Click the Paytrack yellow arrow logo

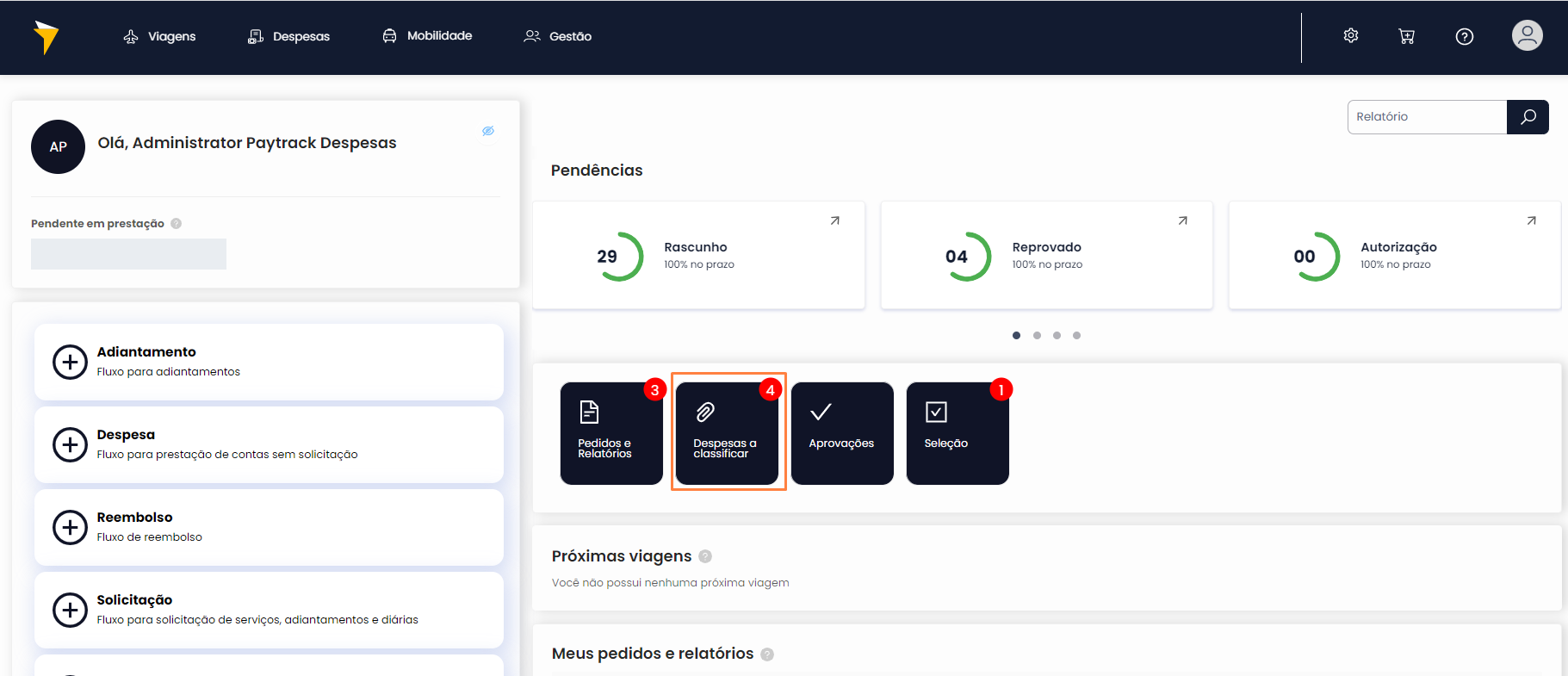[x=46, y=37]
